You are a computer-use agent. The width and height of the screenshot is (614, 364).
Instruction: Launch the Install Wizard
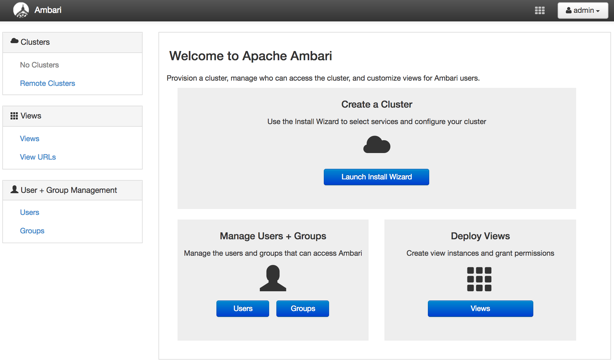(376, 177)
